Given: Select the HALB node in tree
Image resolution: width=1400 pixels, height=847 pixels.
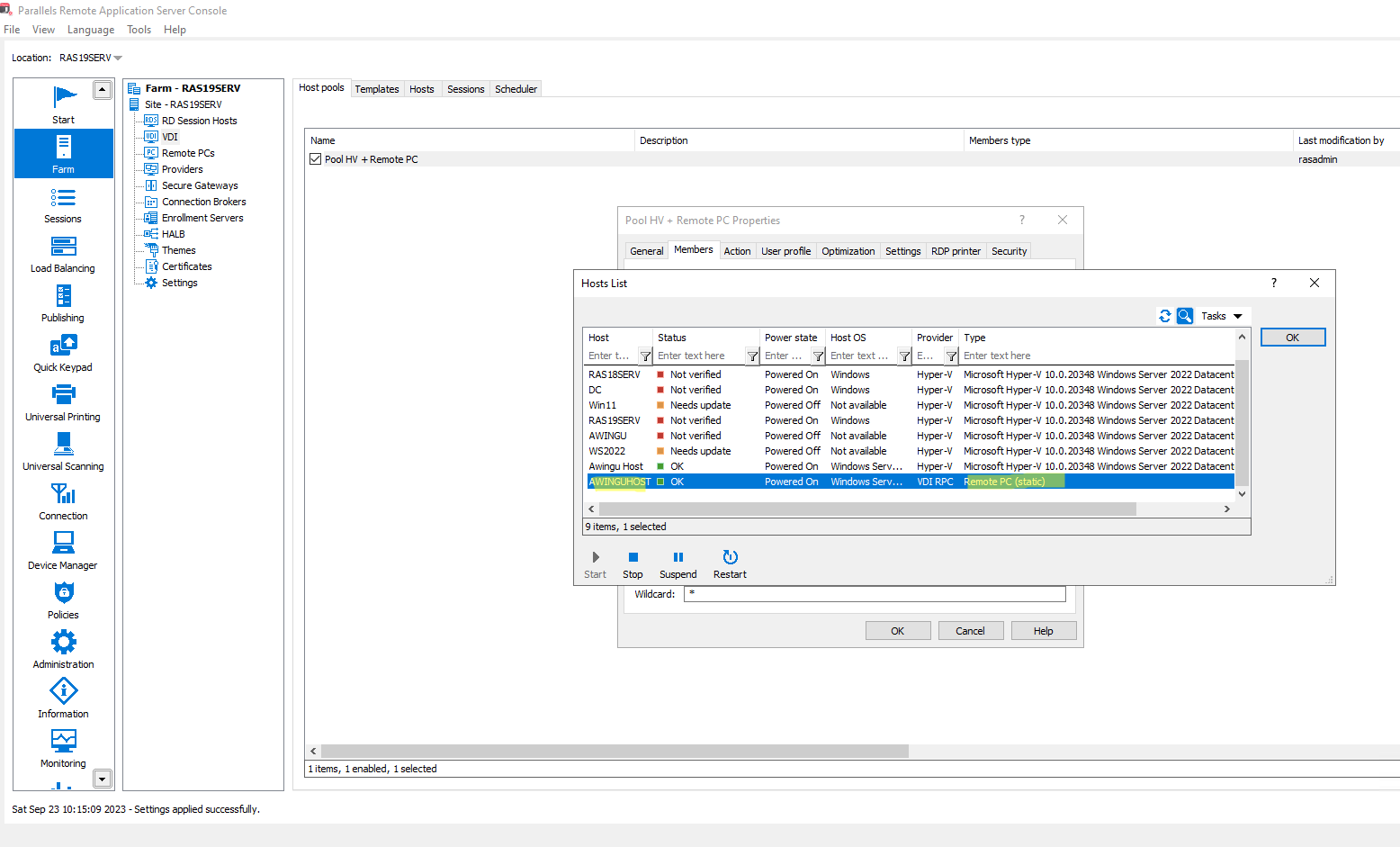Looking at the screenshot, I should coord(173,234).
